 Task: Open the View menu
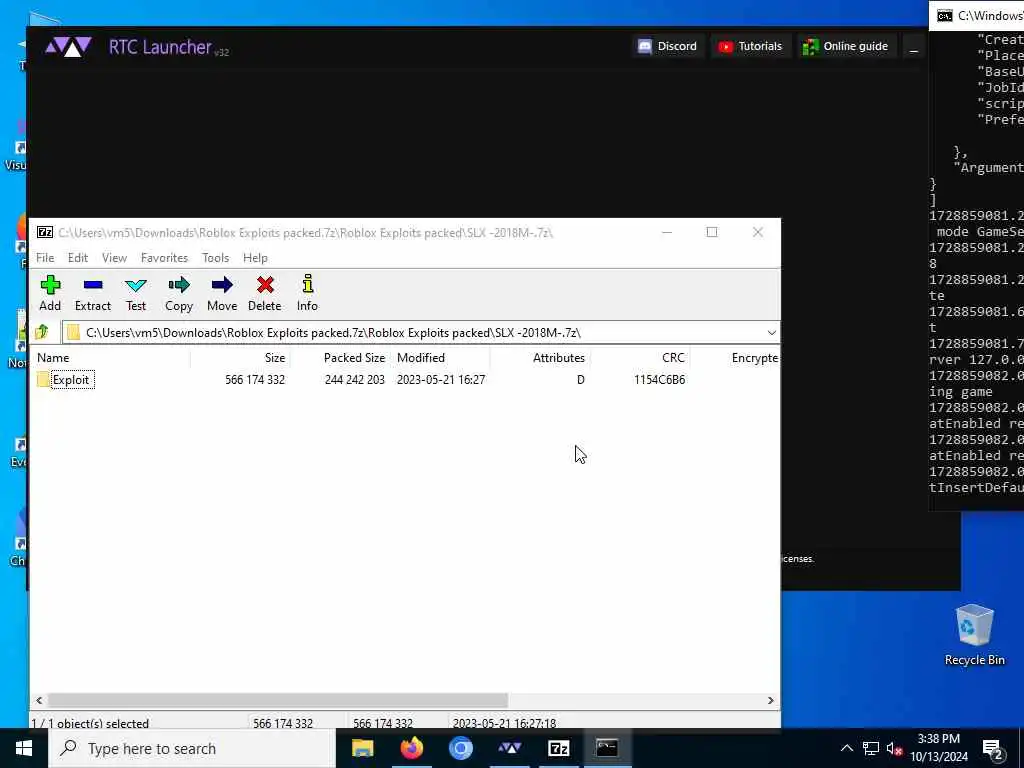click(x=114, y=258)
